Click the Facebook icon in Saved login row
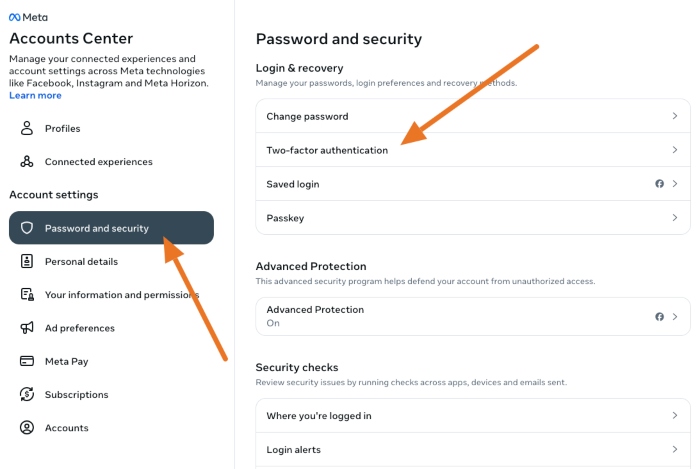This screenshot has width=700, height=469. click(659, 184)
